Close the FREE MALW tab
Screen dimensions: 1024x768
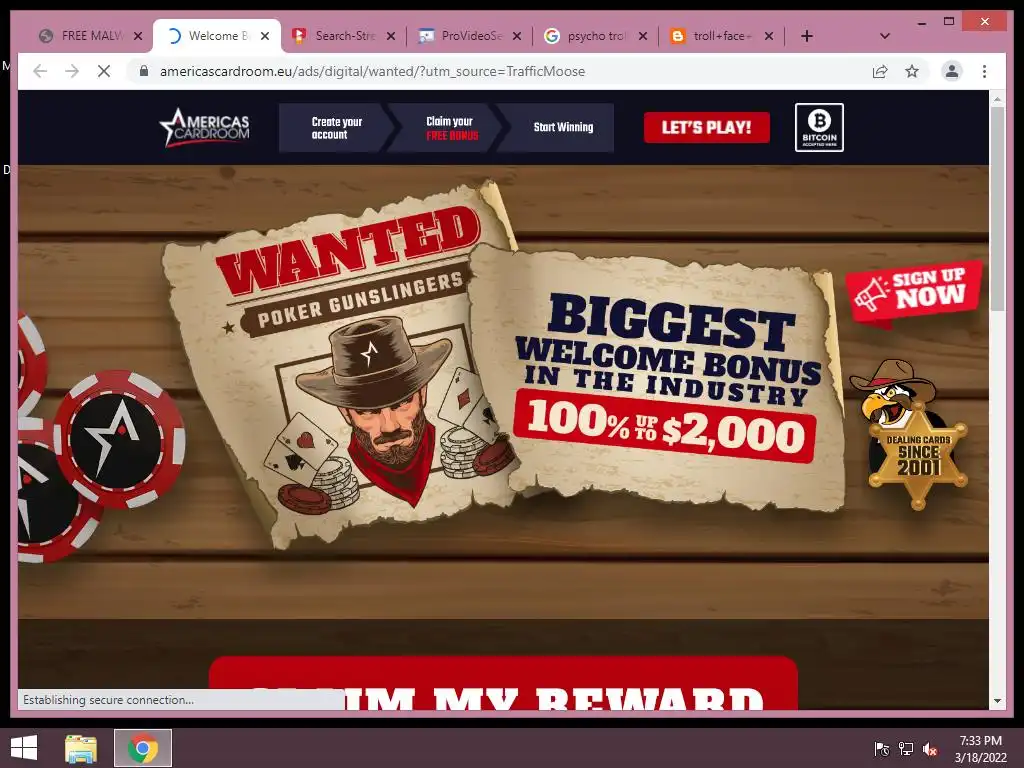click(138, 36)
